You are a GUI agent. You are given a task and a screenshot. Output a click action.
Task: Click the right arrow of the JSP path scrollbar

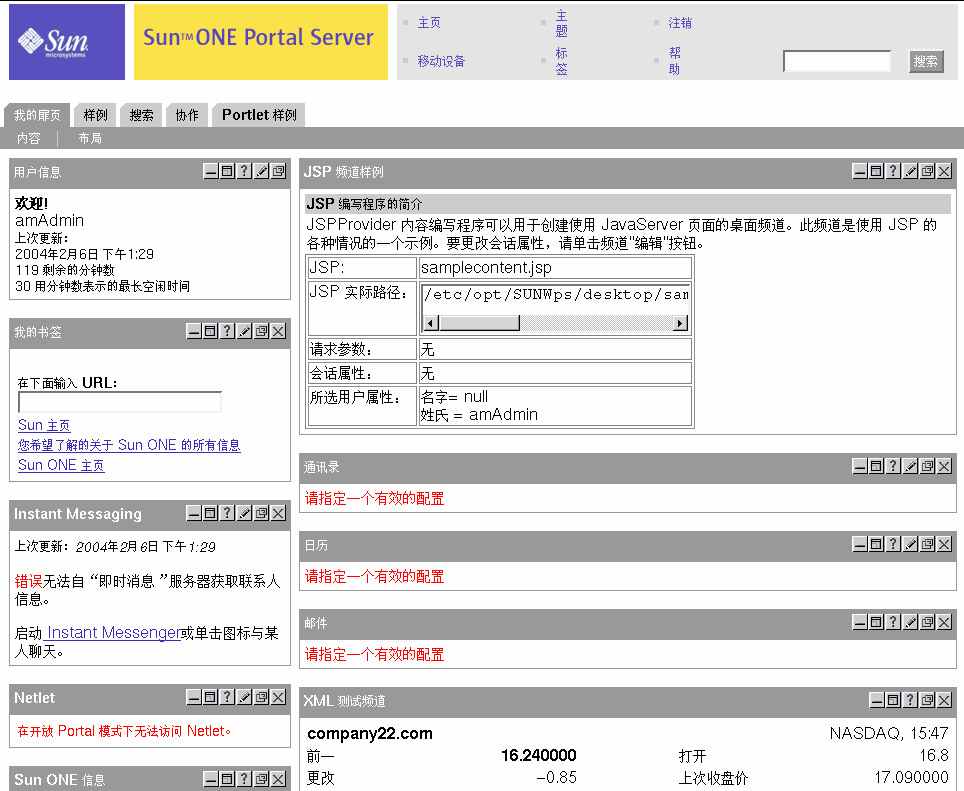tap(680, 323)
